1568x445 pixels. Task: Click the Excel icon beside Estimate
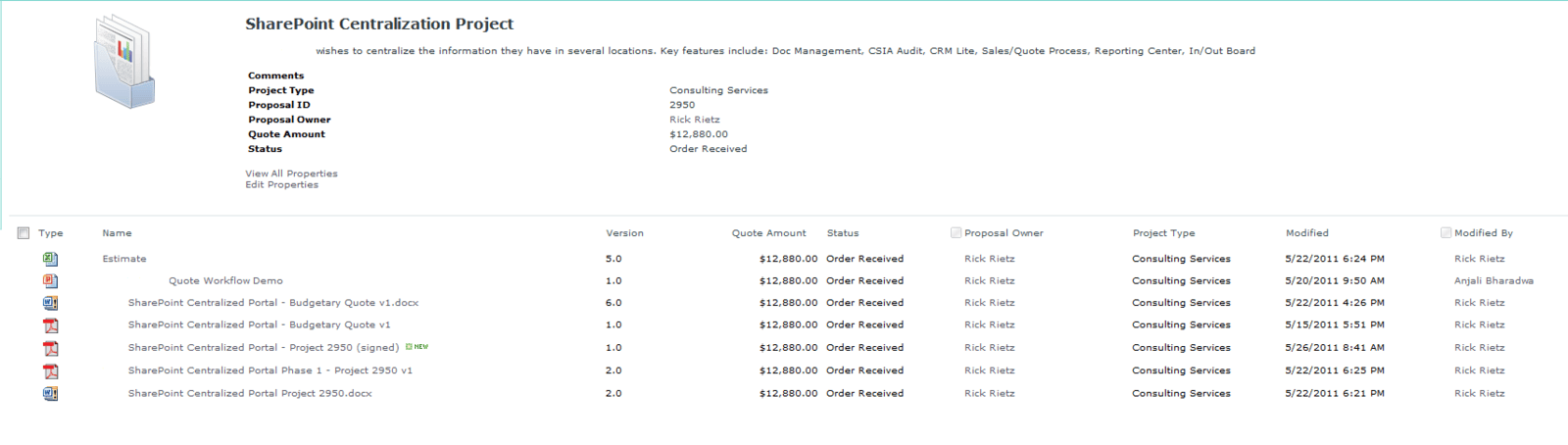click(x=50, y=259)
